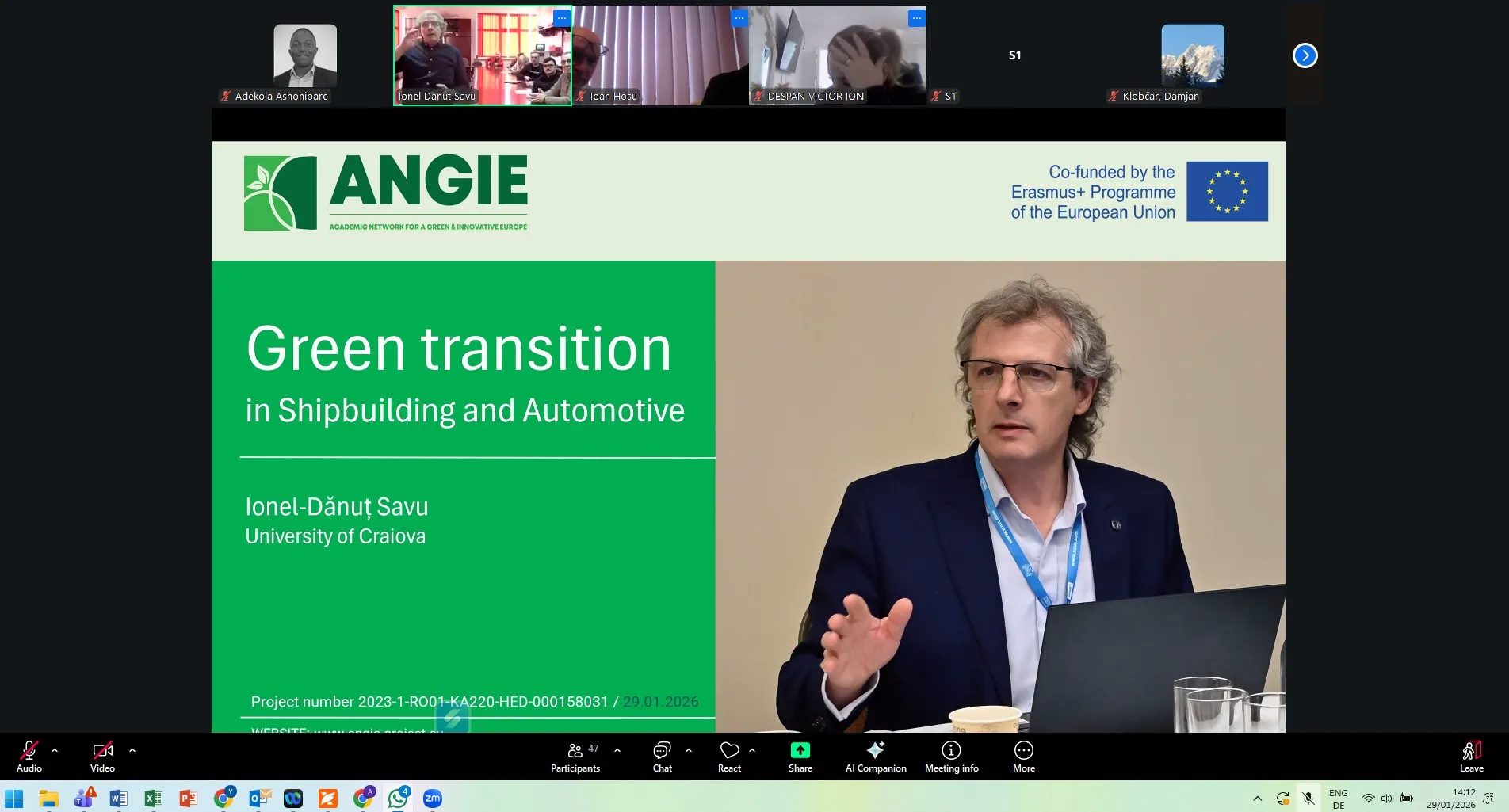Viewport: 1509px width, 812px height.
Task: Expand the arrow beside Participants
Action: (617, 749)
